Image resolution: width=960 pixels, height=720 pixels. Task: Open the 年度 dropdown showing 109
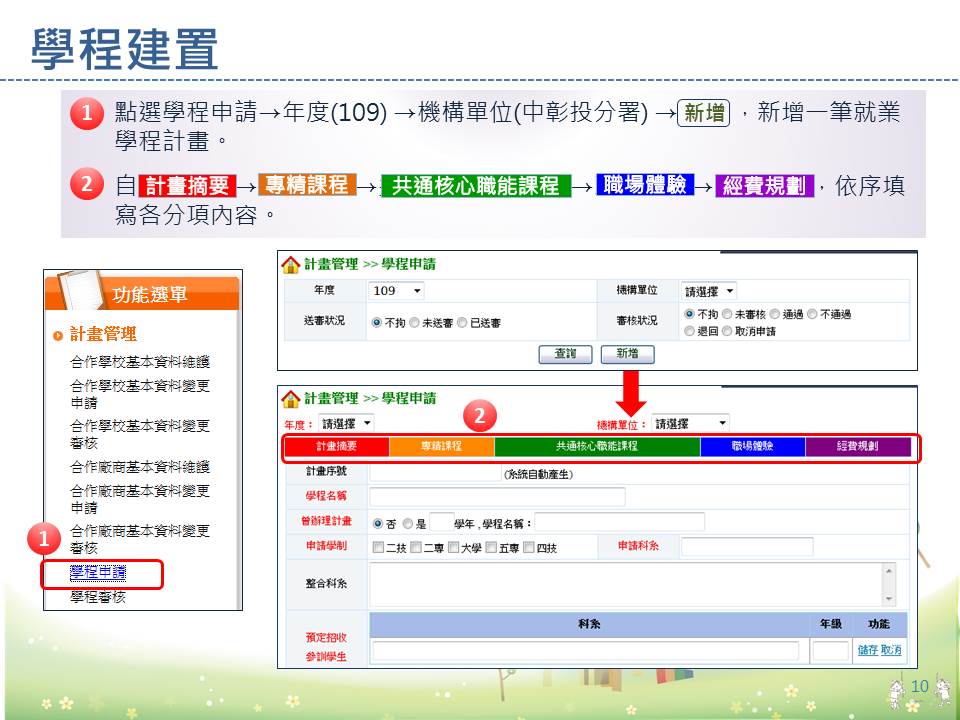point(396,291)
